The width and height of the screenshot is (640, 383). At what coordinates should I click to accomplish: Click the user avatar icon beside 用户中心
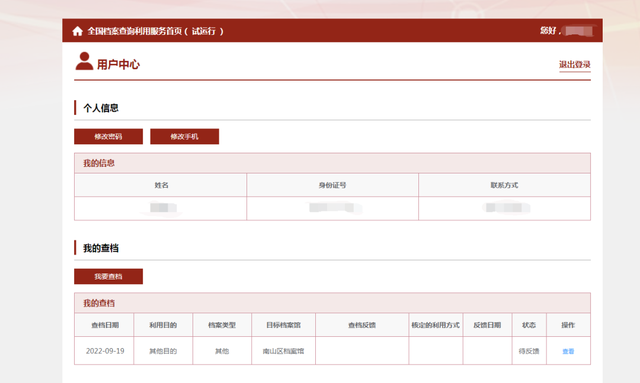pos(84,61)
